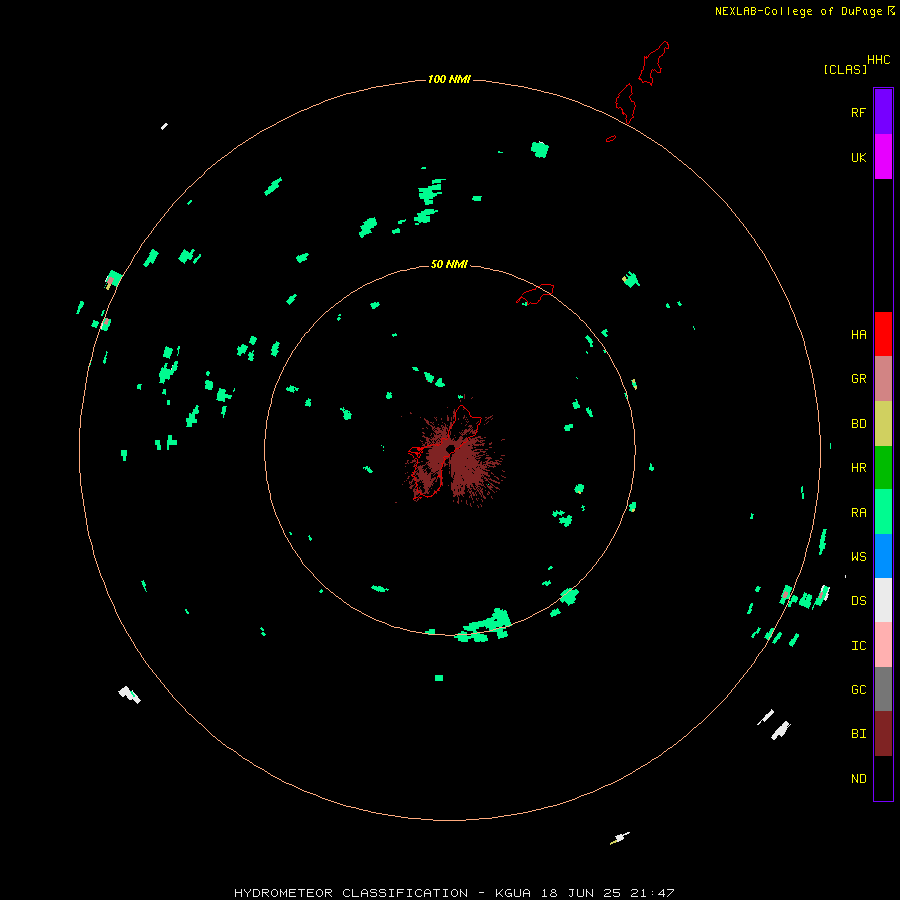Click the 50 NMI range ring label
Screen dimensions: 900x900
click(x=449, y=264)
